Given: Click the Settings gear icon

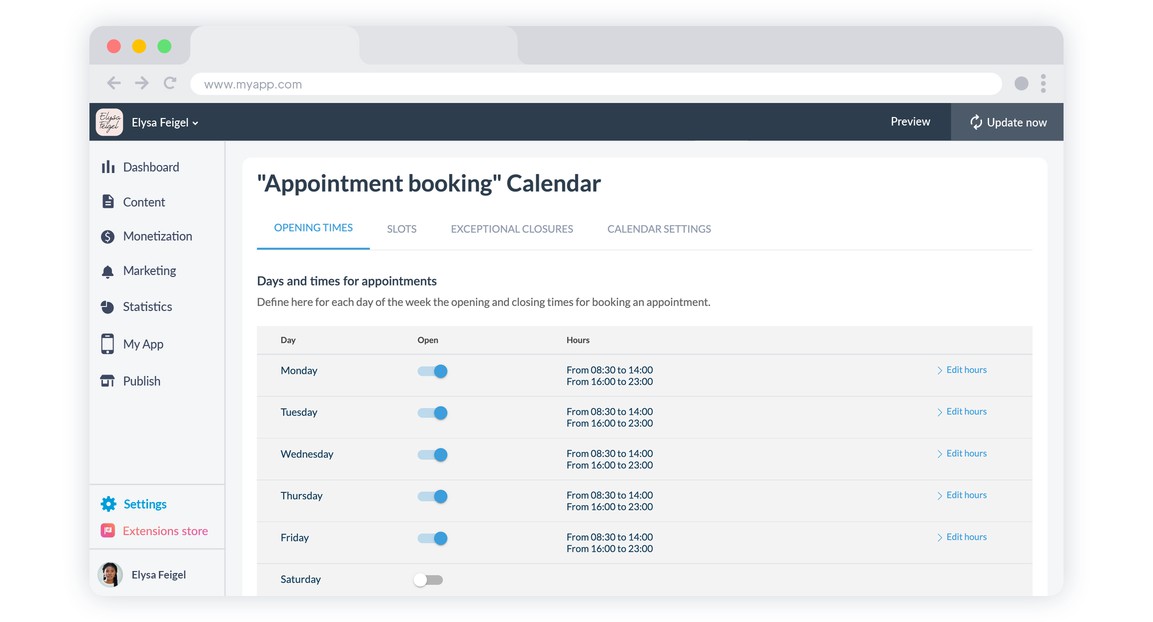Looking at the screenshot, I should click(108, 504).
